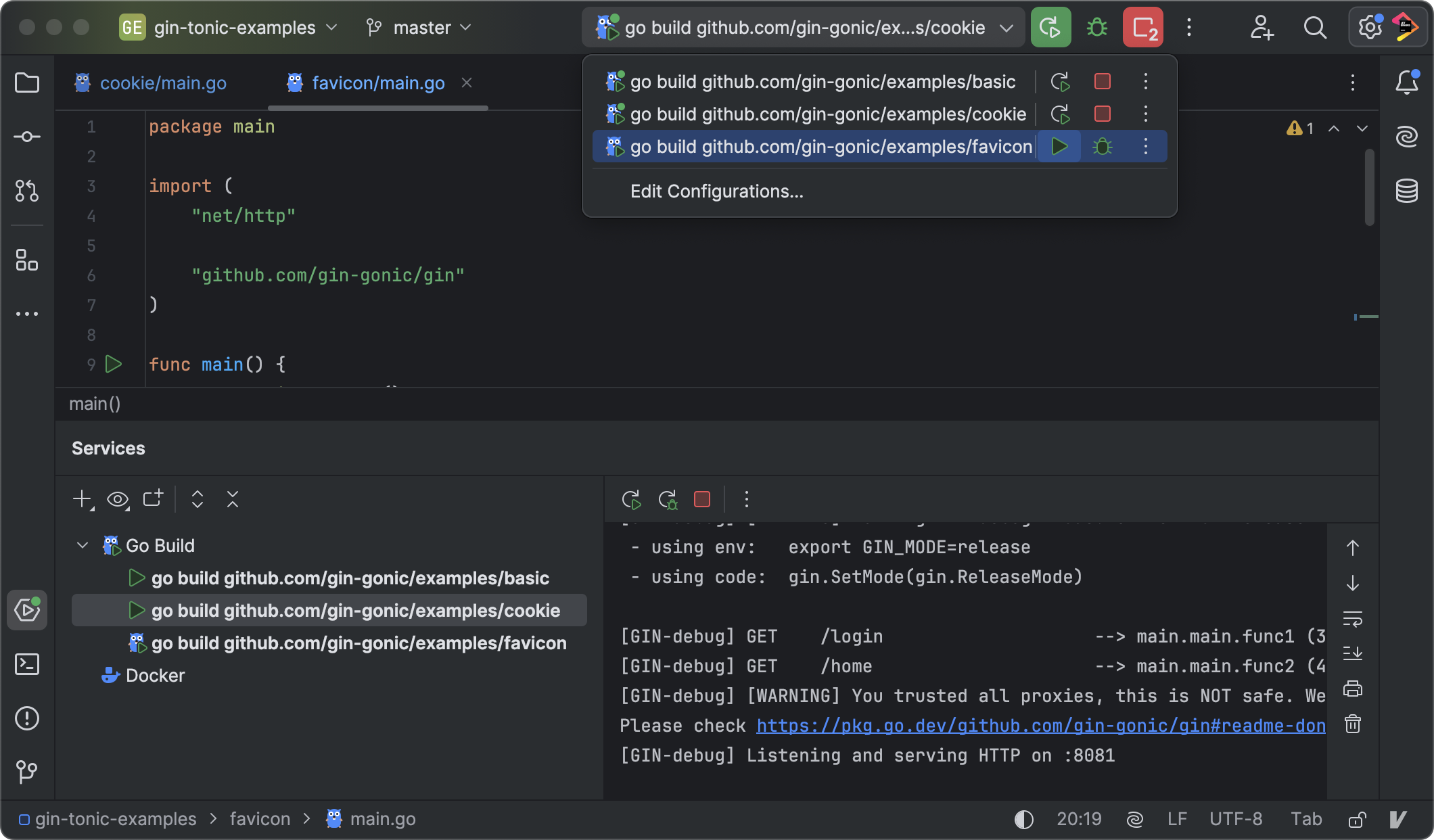Collapse the Go Build tree node

click(83, 545)
